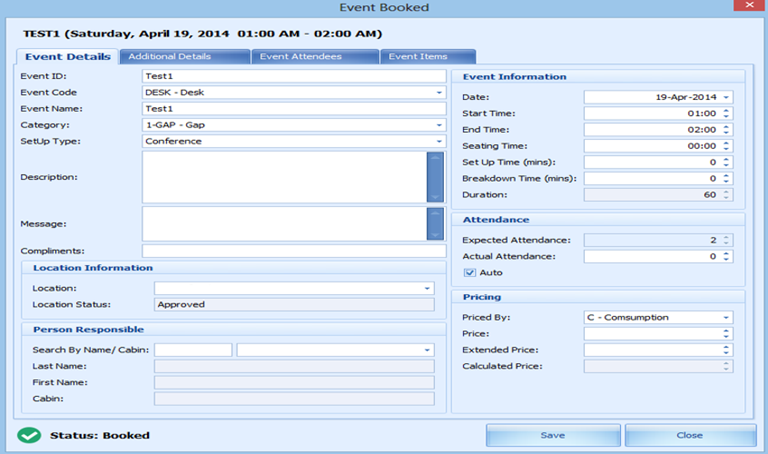Click the Message box scrollbar
This screenshot has width=768, height=454.
(x=435, y=223)
